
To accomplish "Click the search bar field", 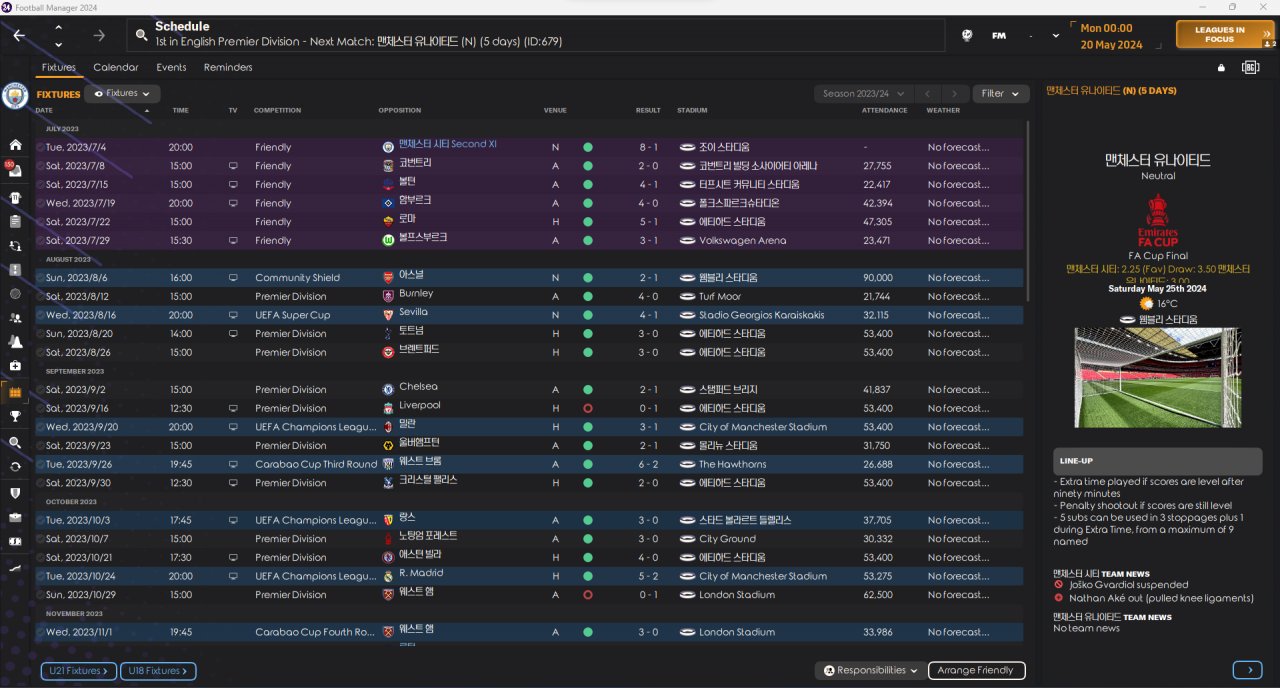I will point(536,35).
